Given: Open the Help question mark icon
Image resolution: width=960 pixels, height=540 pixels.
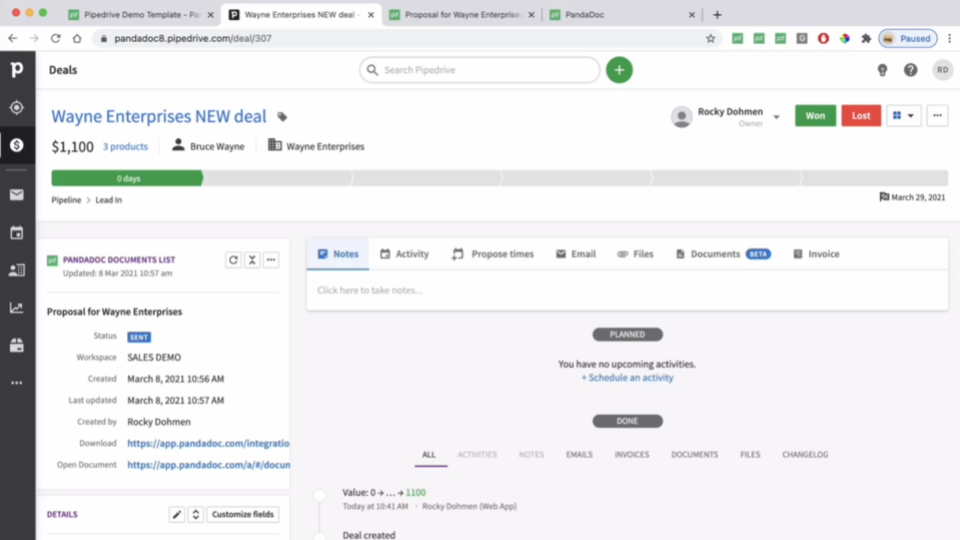Looking at the screenshot, I should tap(910, 70).
